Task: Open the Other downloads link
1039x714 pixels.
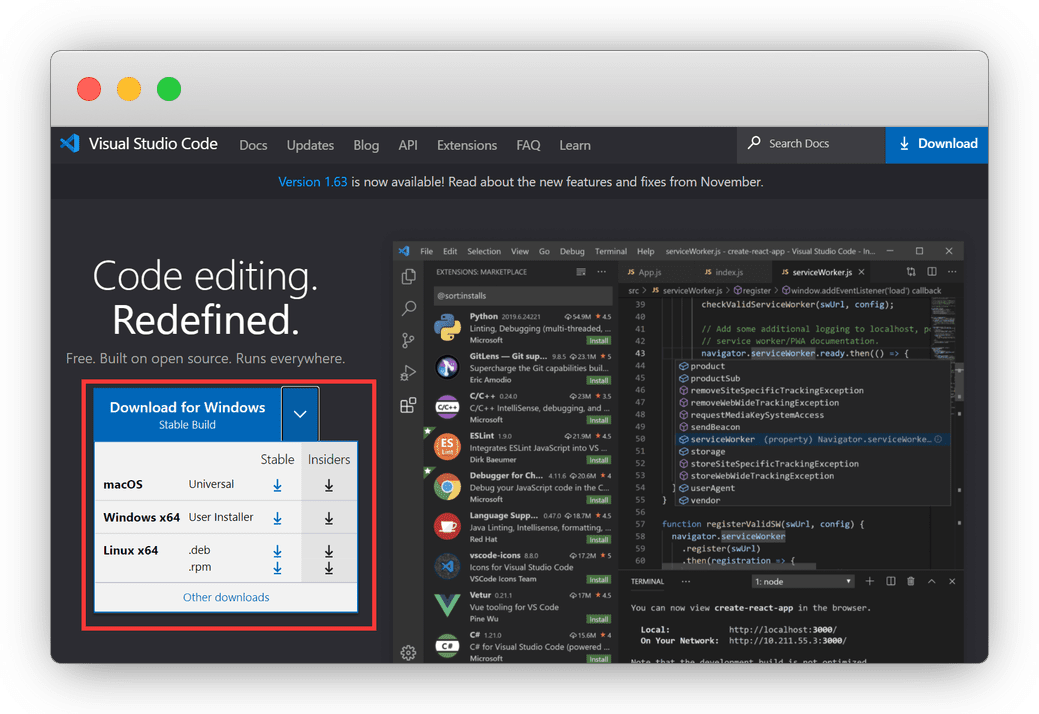Action: tap(226, 597)
